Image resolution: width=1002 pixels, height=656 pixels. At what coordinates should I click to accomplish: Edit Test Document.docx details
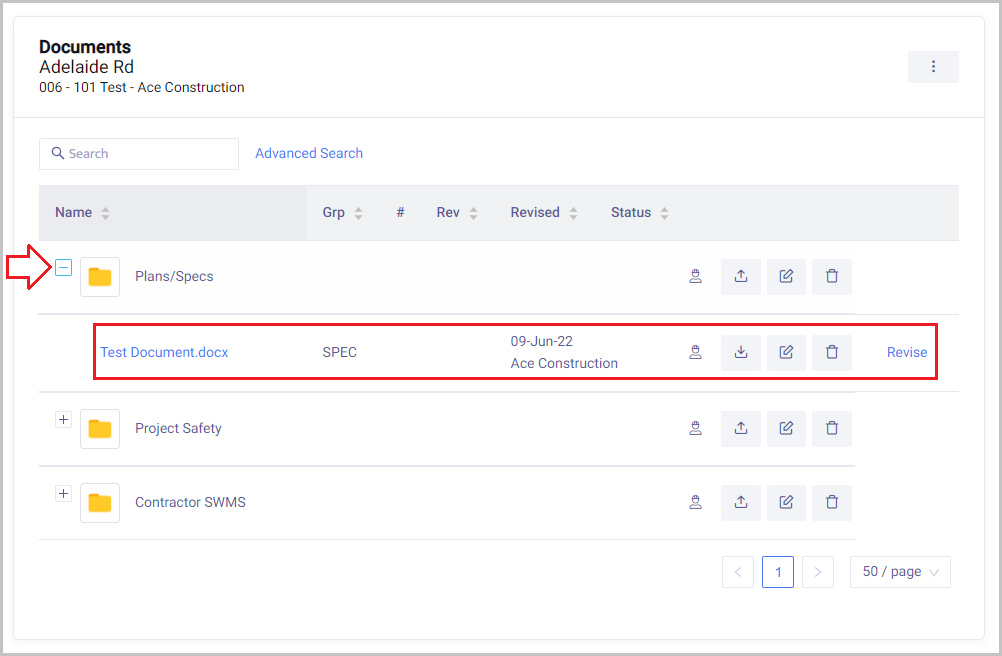[786, 352]
